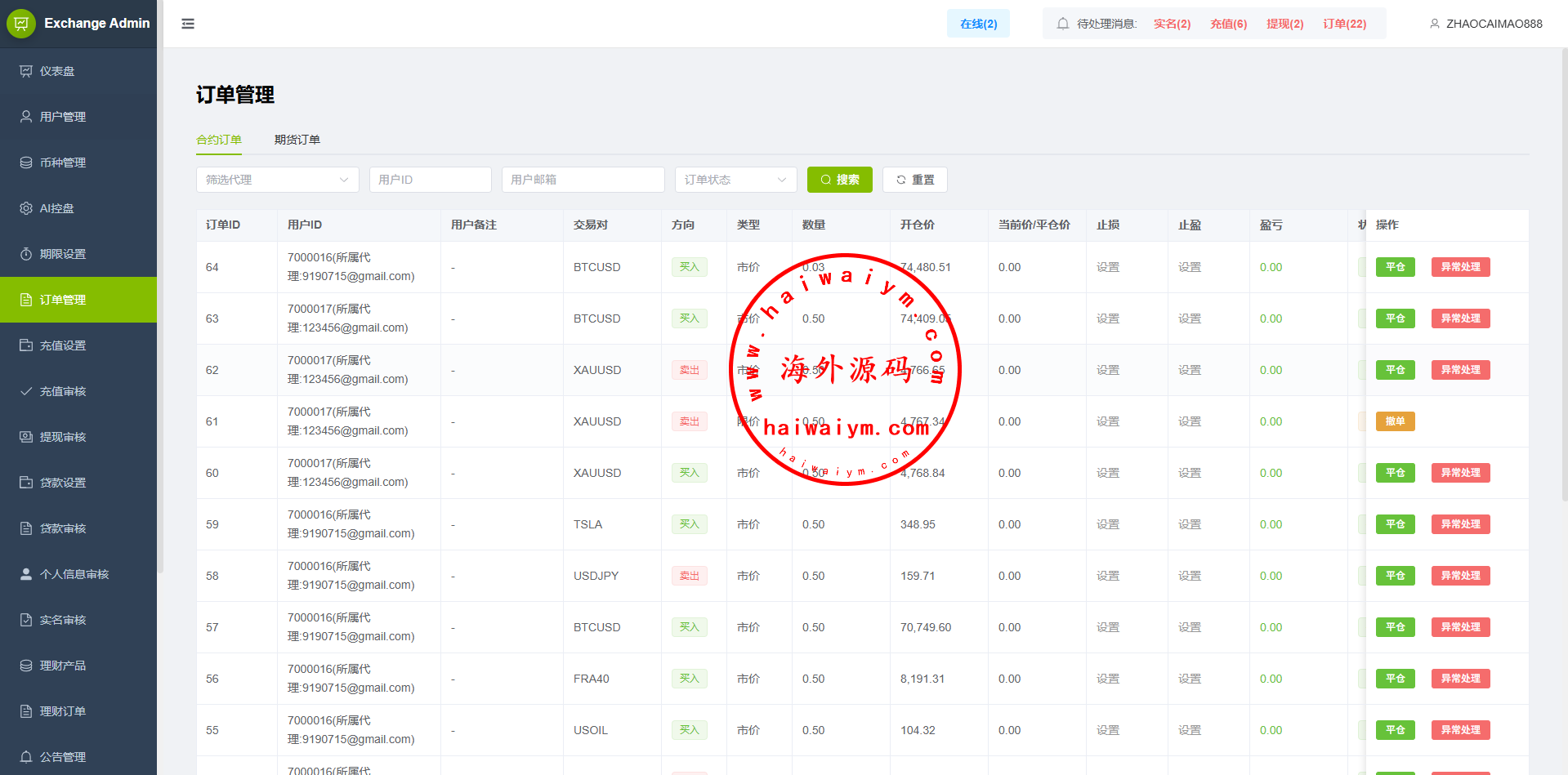Open the dashboard icon in sidebar

[26, 71]
